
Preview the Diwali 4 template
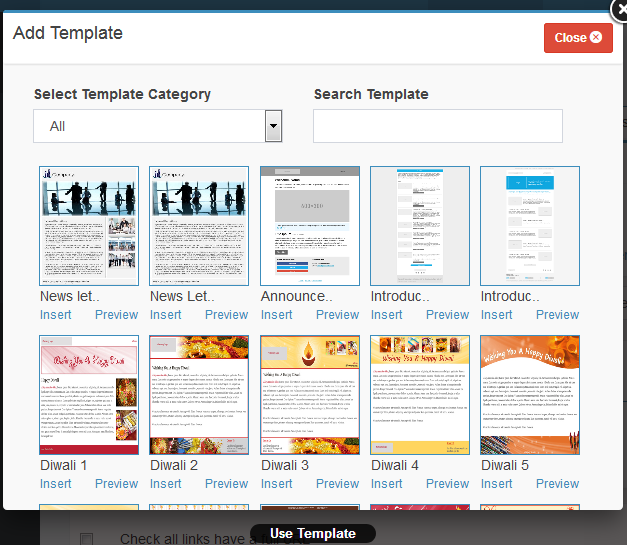[447, 484]
